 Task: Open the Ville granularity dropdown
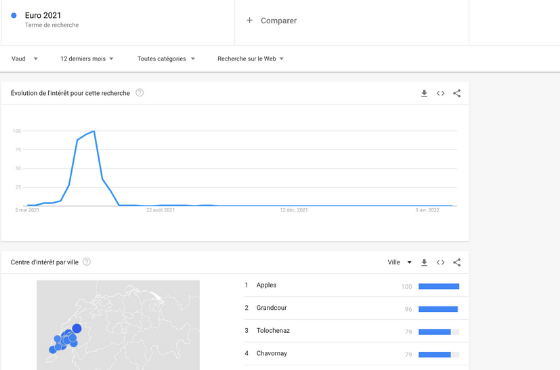pos(400,262)
